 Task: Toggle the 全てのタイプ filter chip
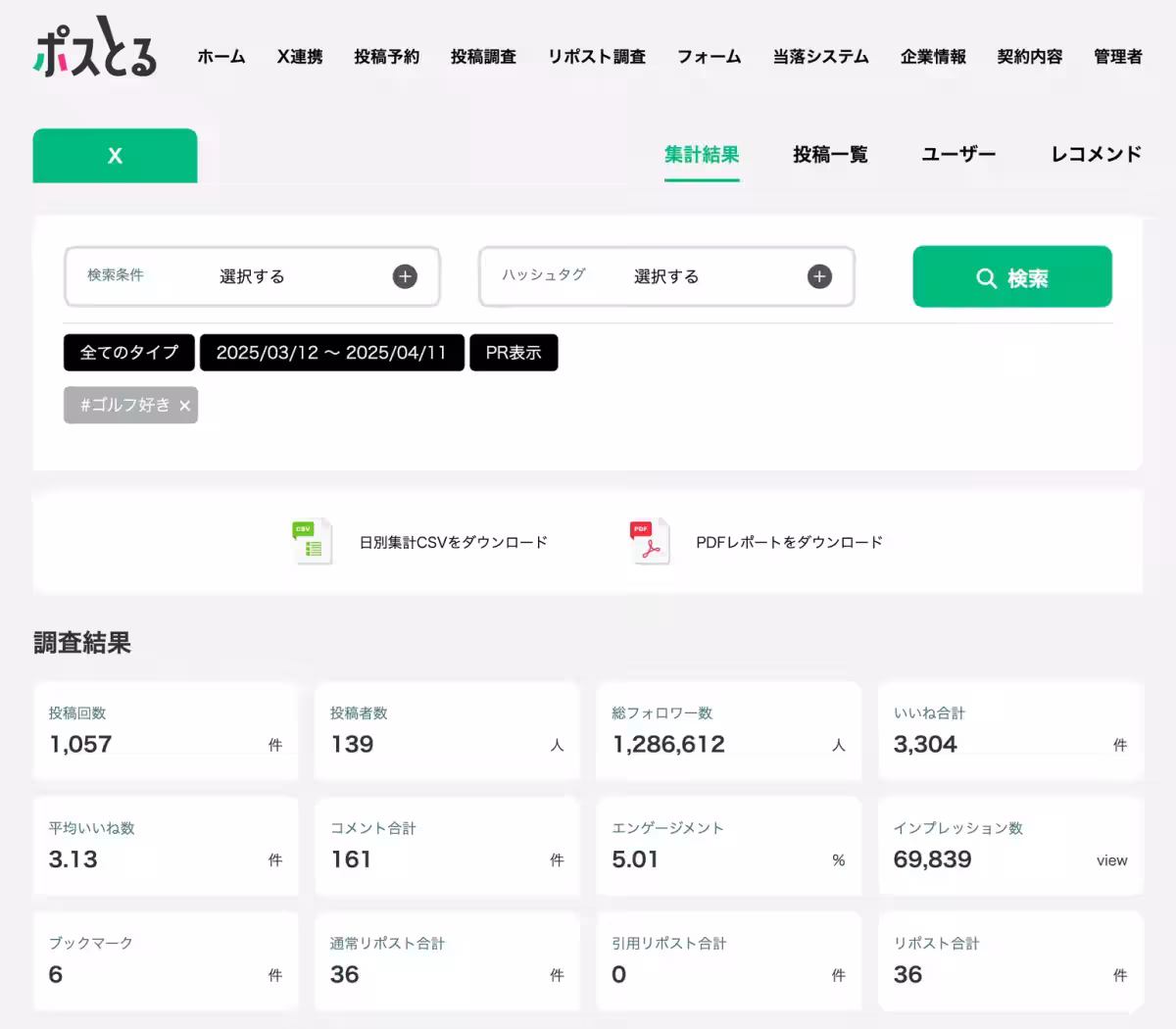click(128, 352)
